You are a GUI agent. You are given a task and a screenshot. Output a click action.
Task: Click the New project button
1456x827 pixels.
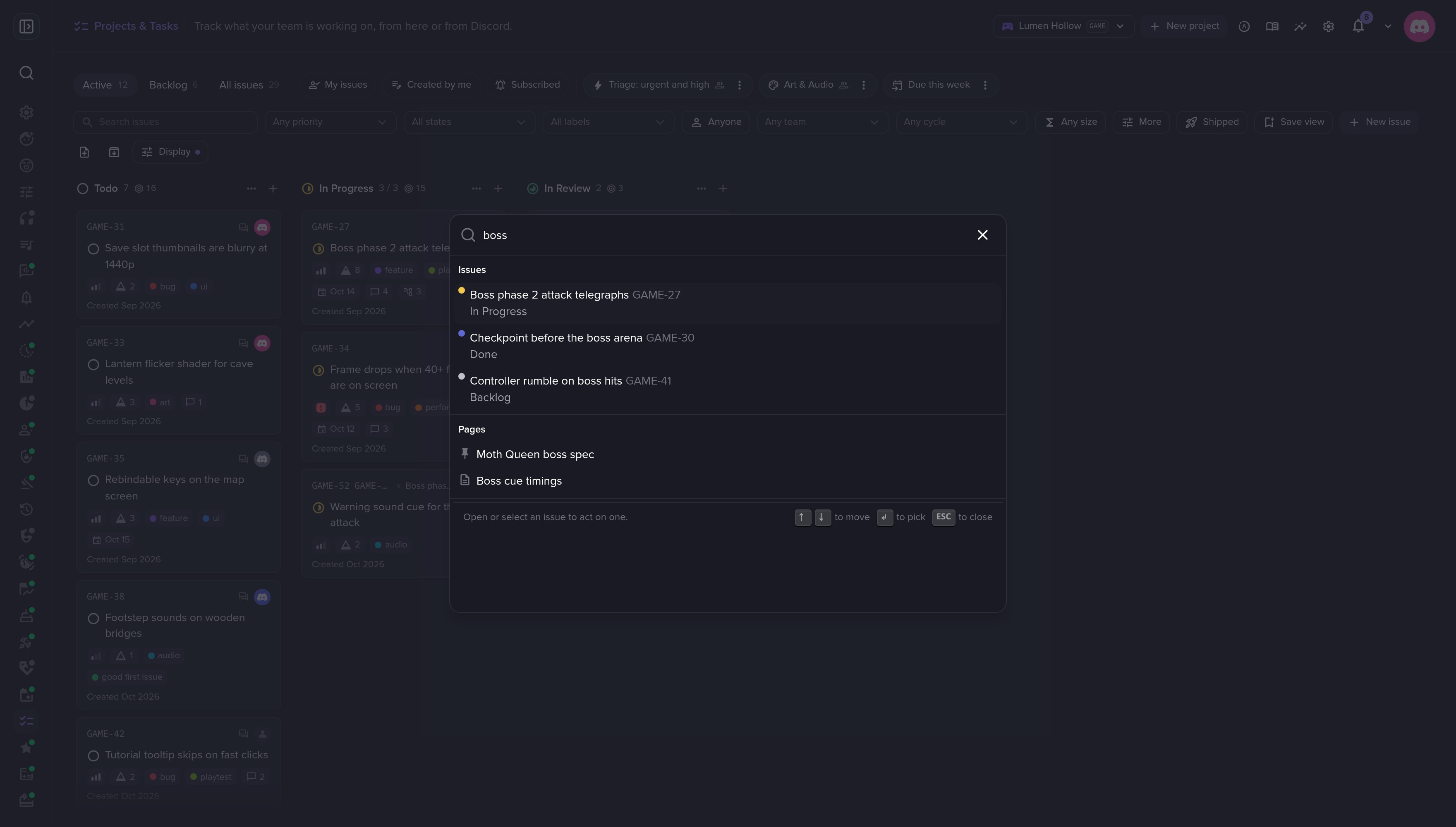tap(1184, 26)
